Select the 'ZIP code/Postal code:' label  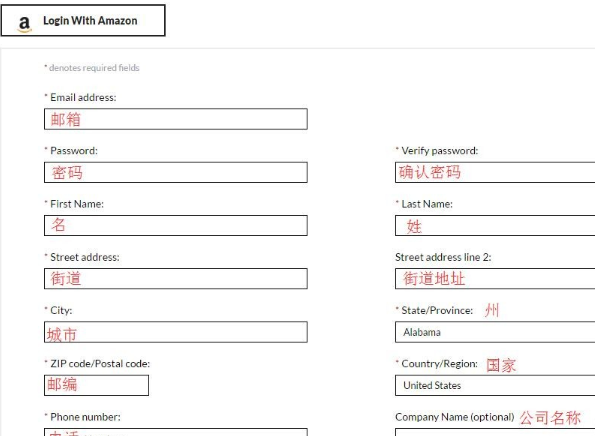coord(100,364)
